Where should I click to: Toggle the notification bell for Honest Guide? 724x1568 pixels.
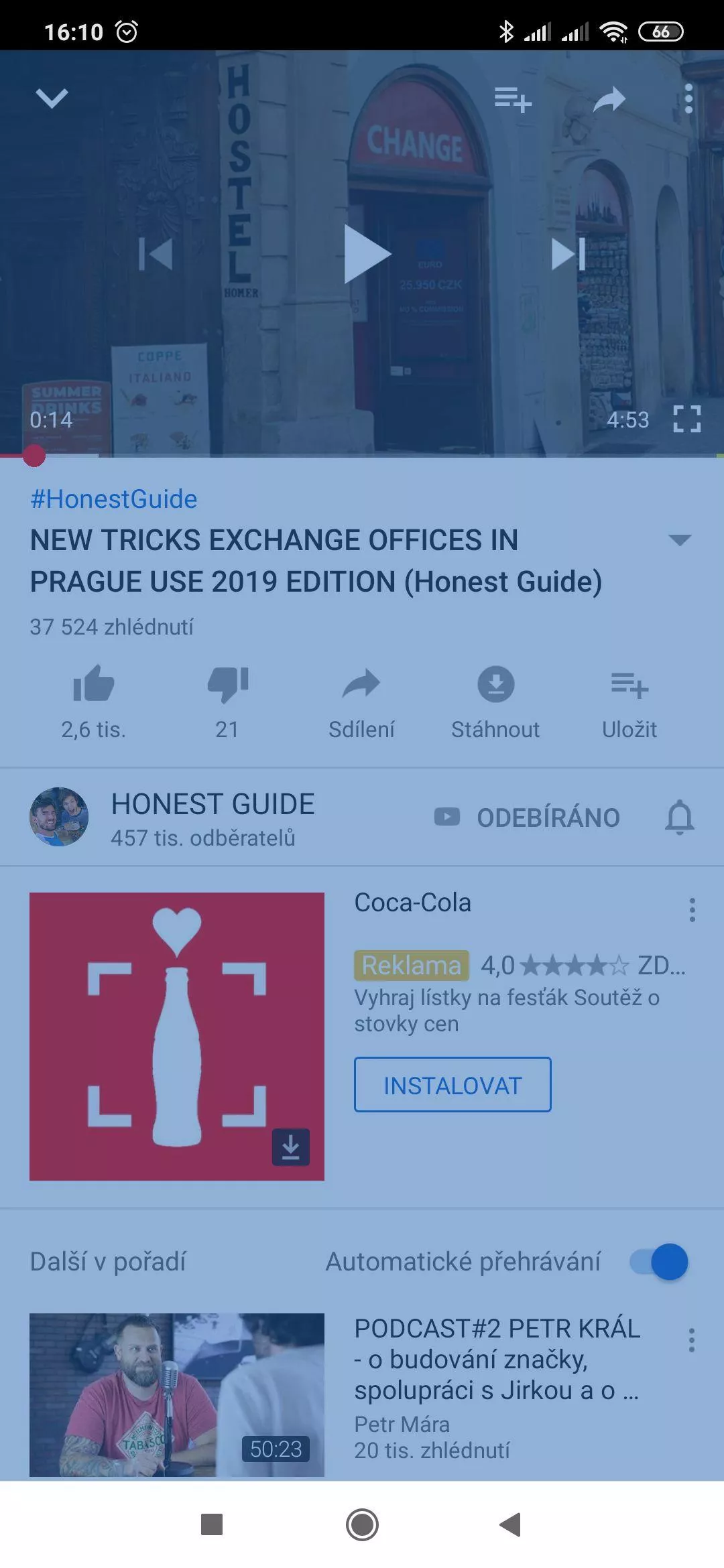click(680, 818)
